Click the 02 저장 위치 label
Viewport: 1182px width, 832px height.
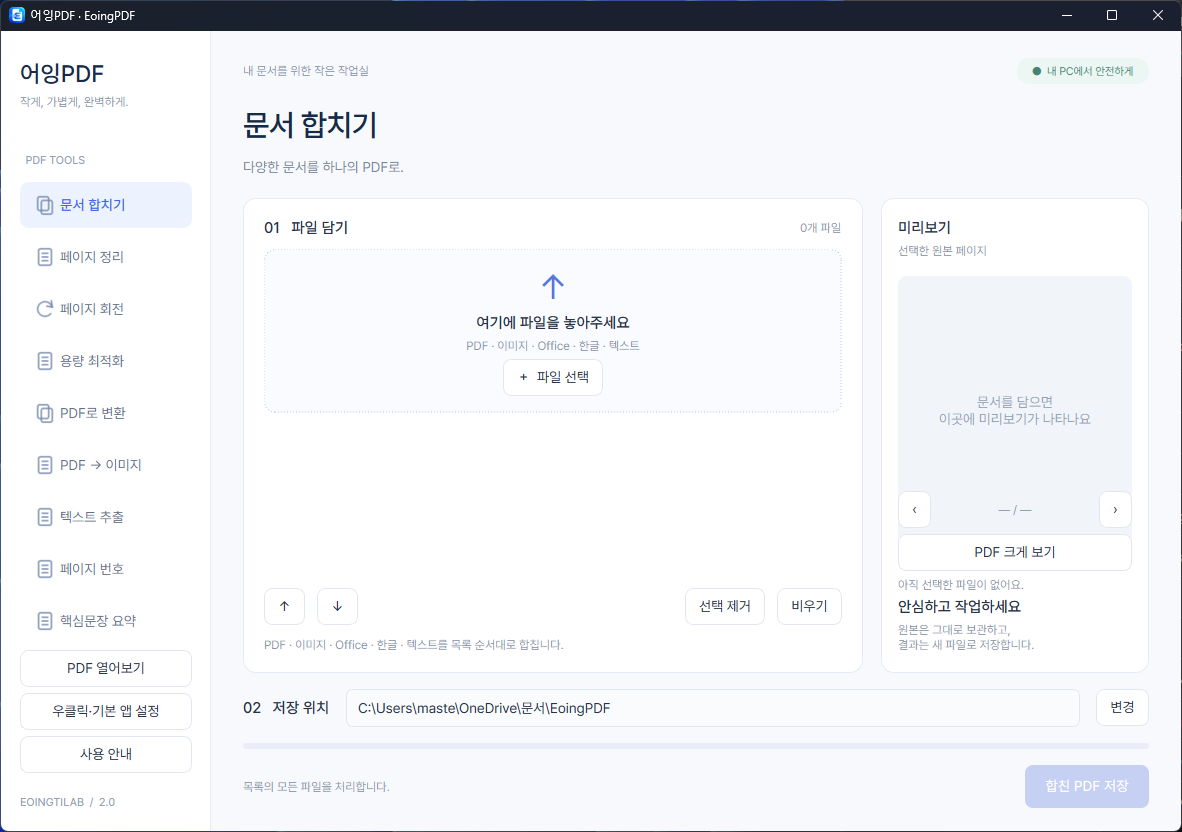pos(286,708)
